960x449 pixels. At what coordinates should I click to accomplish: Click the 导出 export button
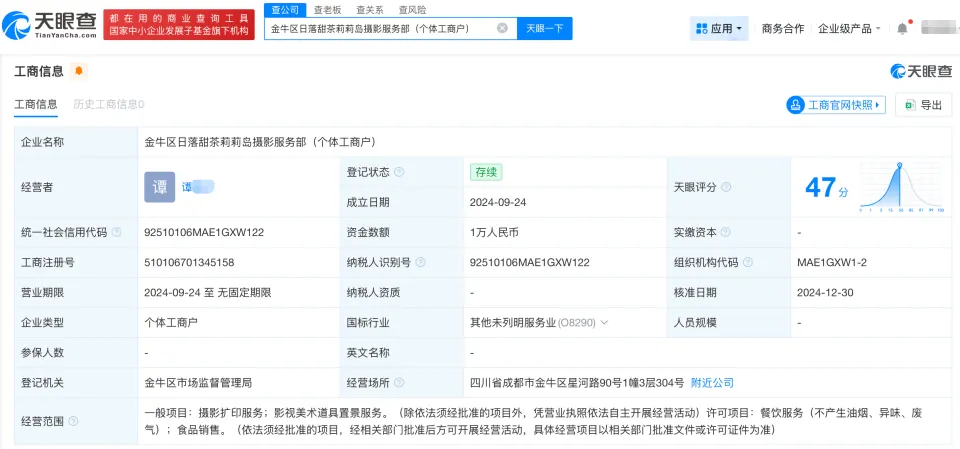[x=924, y=105]
